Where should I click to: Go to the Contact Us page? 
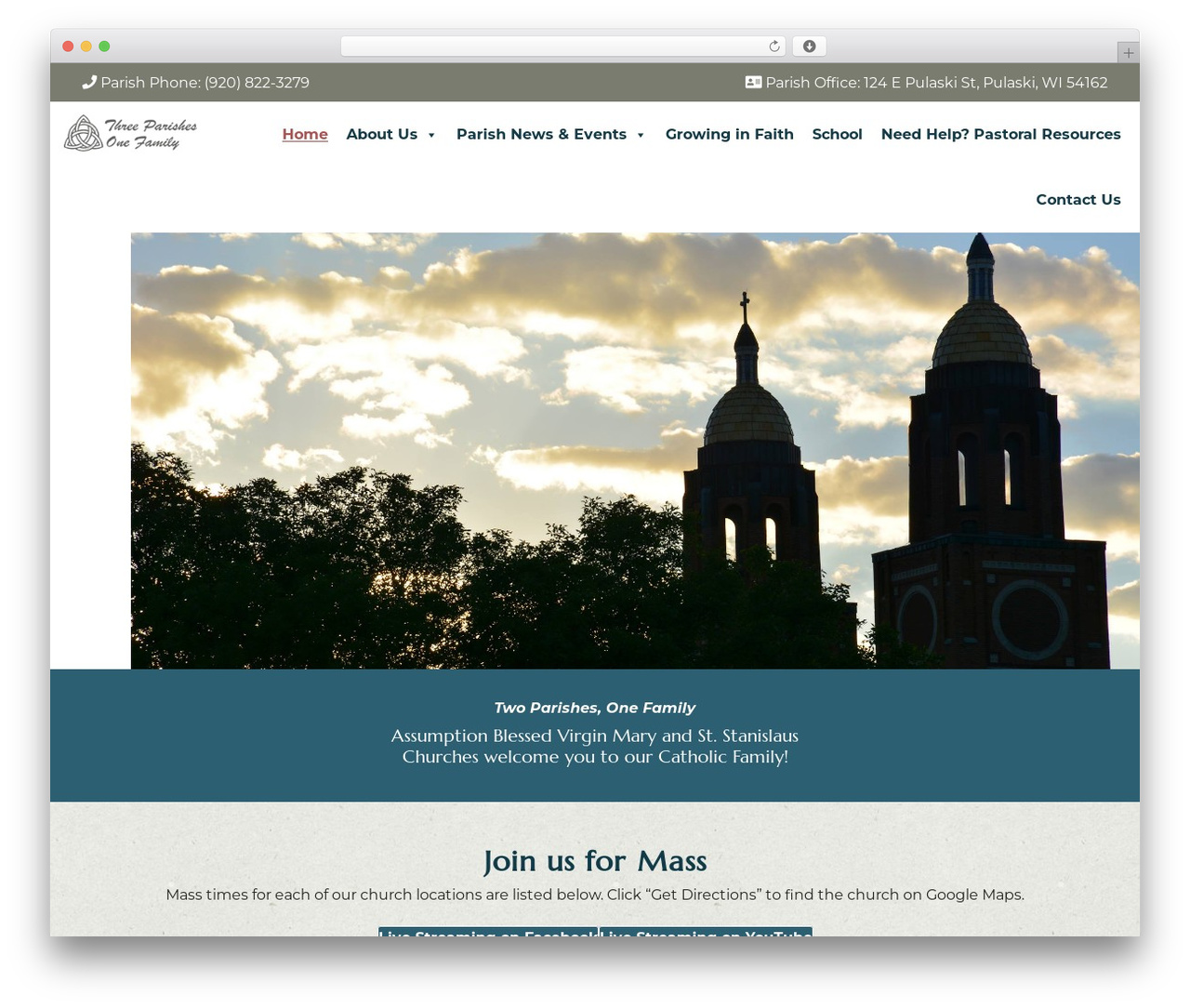pos(1078,199)
